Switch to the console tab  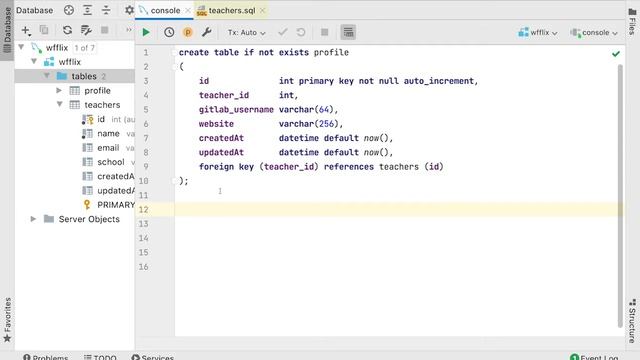(x=165, y=10)
